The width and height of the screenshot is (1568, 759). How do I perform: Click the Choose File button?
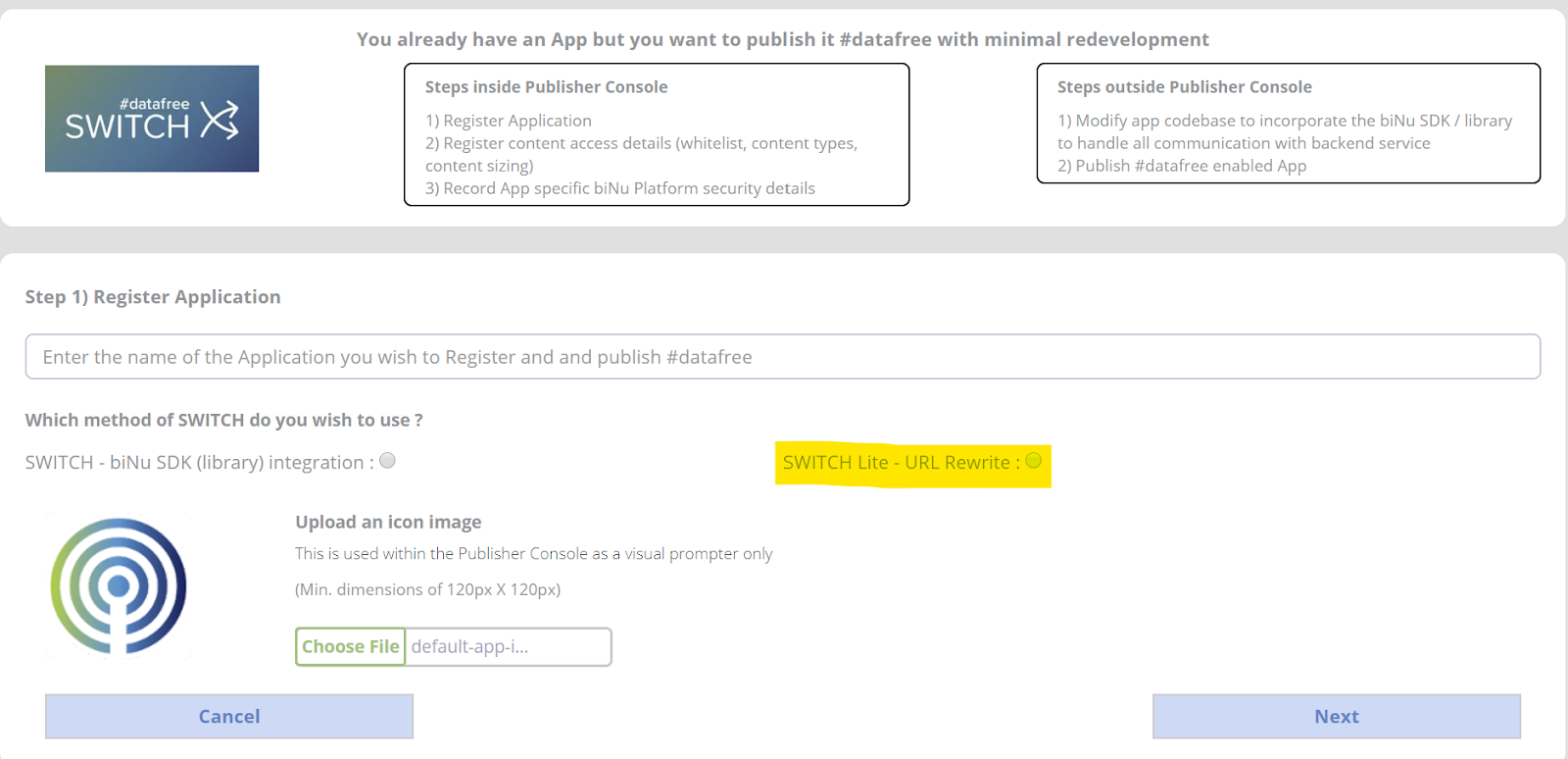click(x=351, y=646)
